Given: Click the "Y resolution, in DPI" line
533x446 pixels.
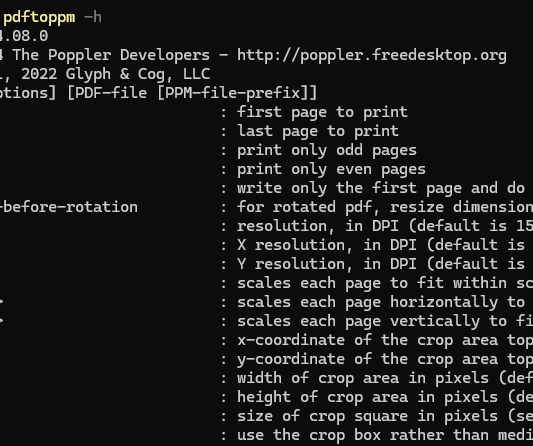Looking at the screenshot, I should point(385,264).
